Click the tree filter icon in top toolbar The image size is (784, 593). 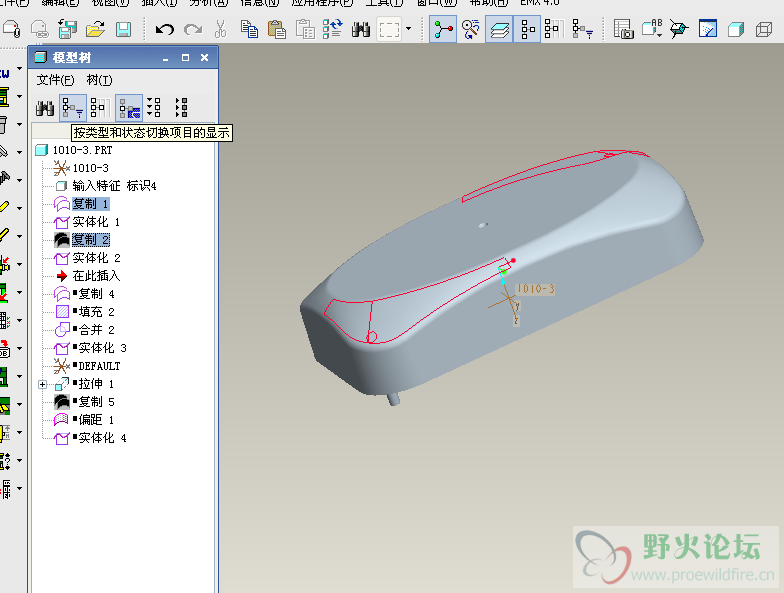click(x=582, y=30)
